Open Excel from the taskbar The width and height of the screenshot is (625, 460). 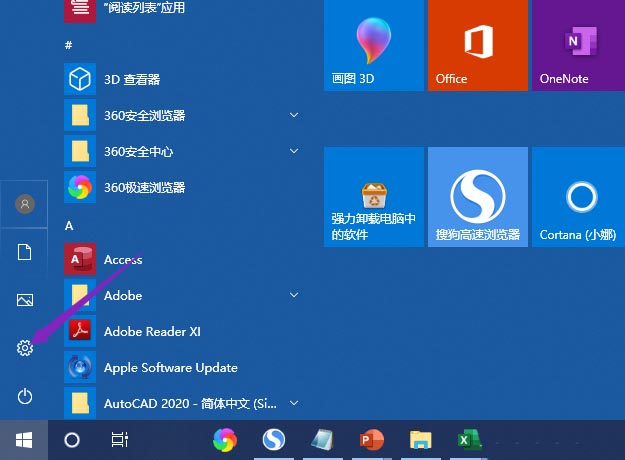click(x=469, y=440)
